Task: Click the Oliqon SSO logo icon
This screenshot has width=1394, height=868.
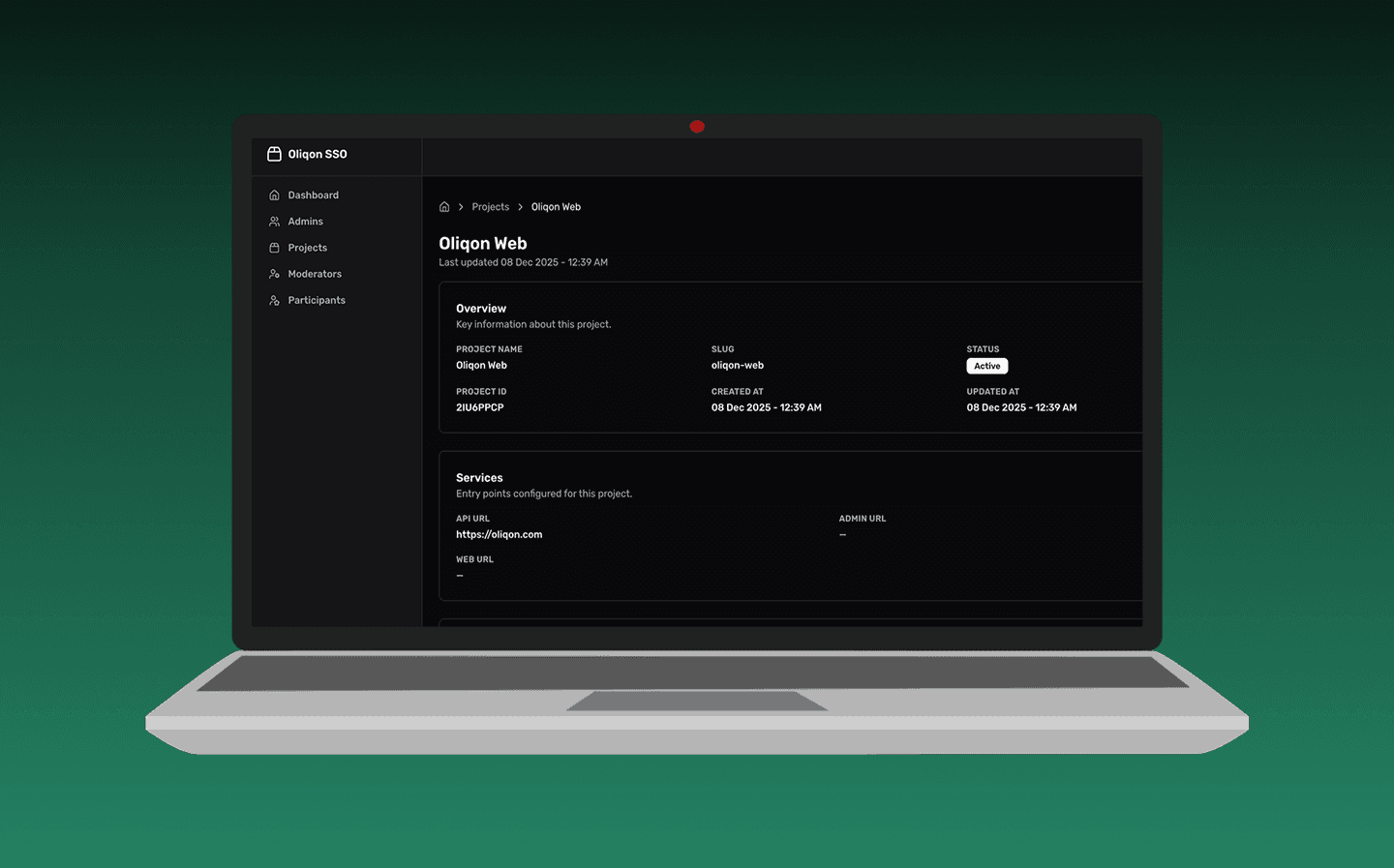Action: tap(274, 154)
